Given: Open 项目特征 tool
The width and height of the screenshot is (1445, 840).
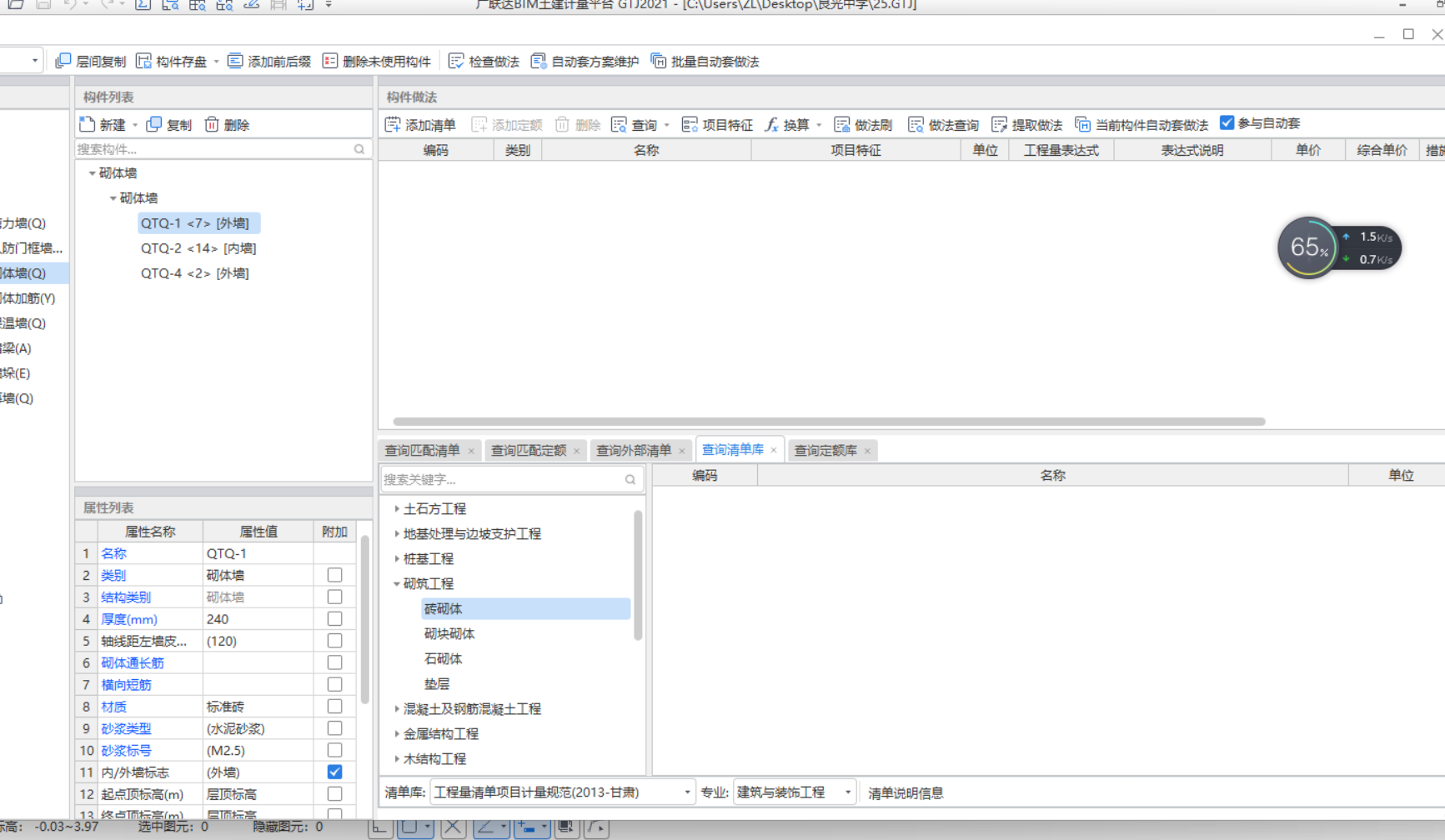Looking at the screenshot, I should point(717,124).
